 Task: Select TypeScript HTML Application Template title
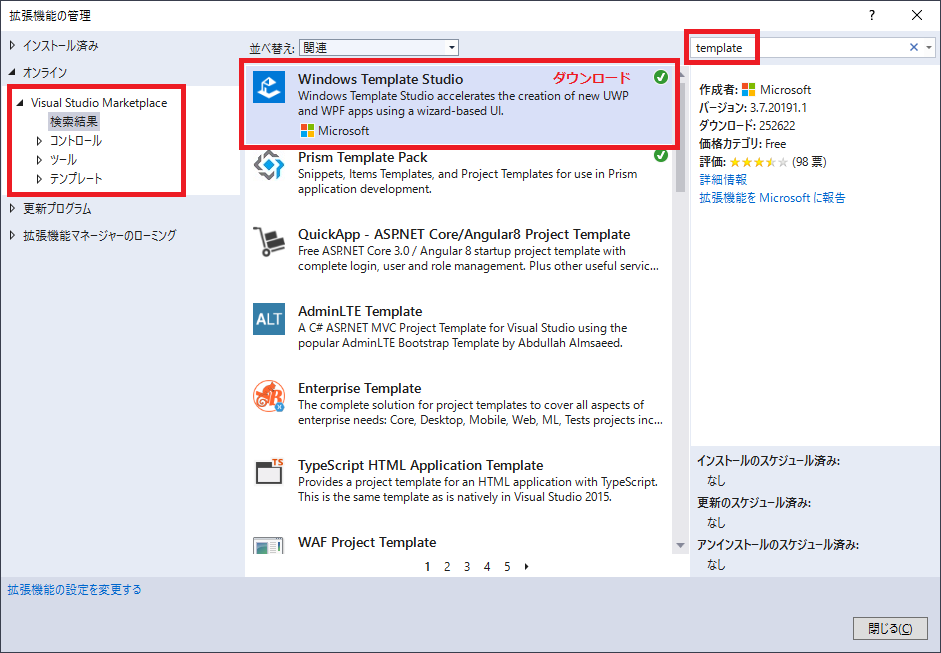(420, 465)
